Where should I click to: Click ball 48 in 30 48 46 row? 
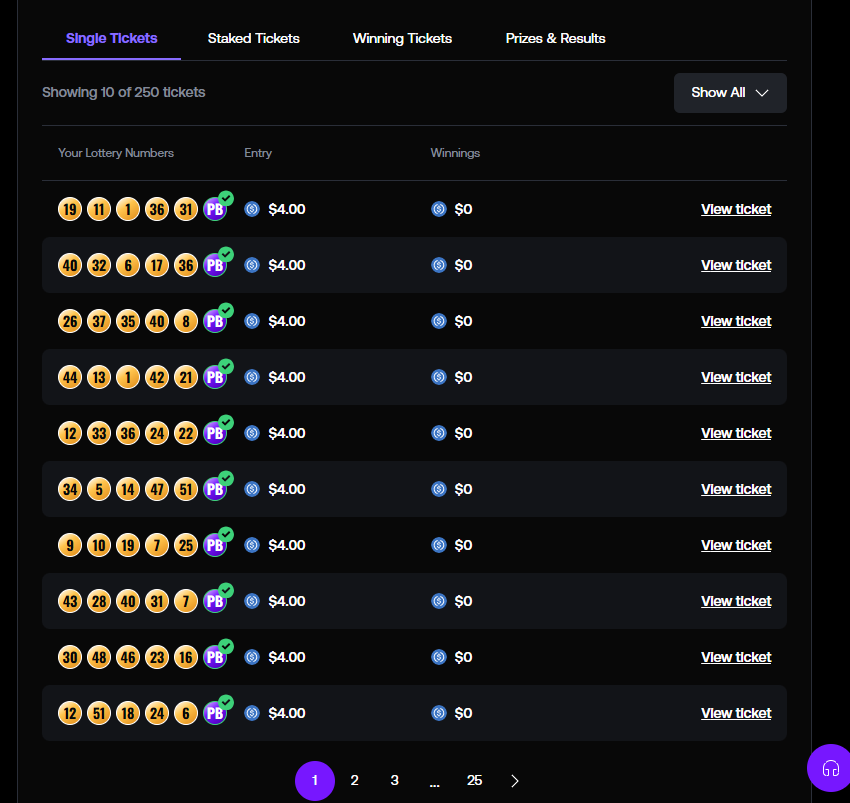(99, 657)
